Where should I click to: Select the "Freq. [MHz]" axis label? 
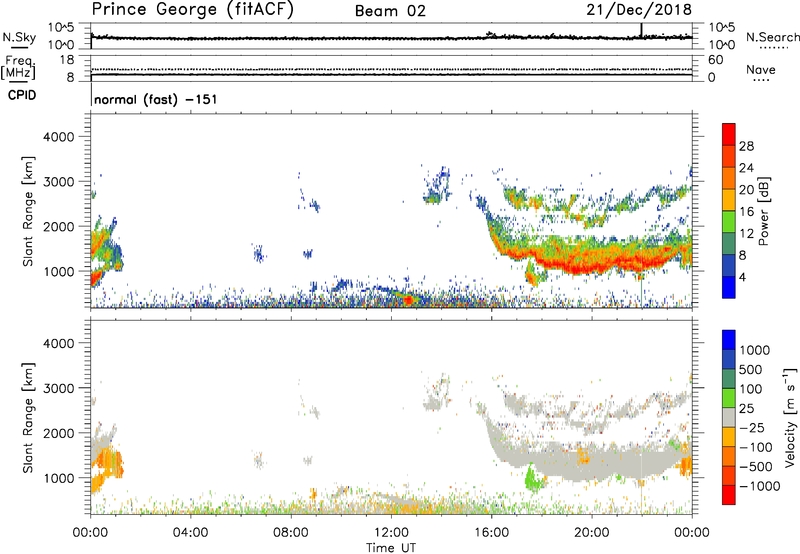18,68
